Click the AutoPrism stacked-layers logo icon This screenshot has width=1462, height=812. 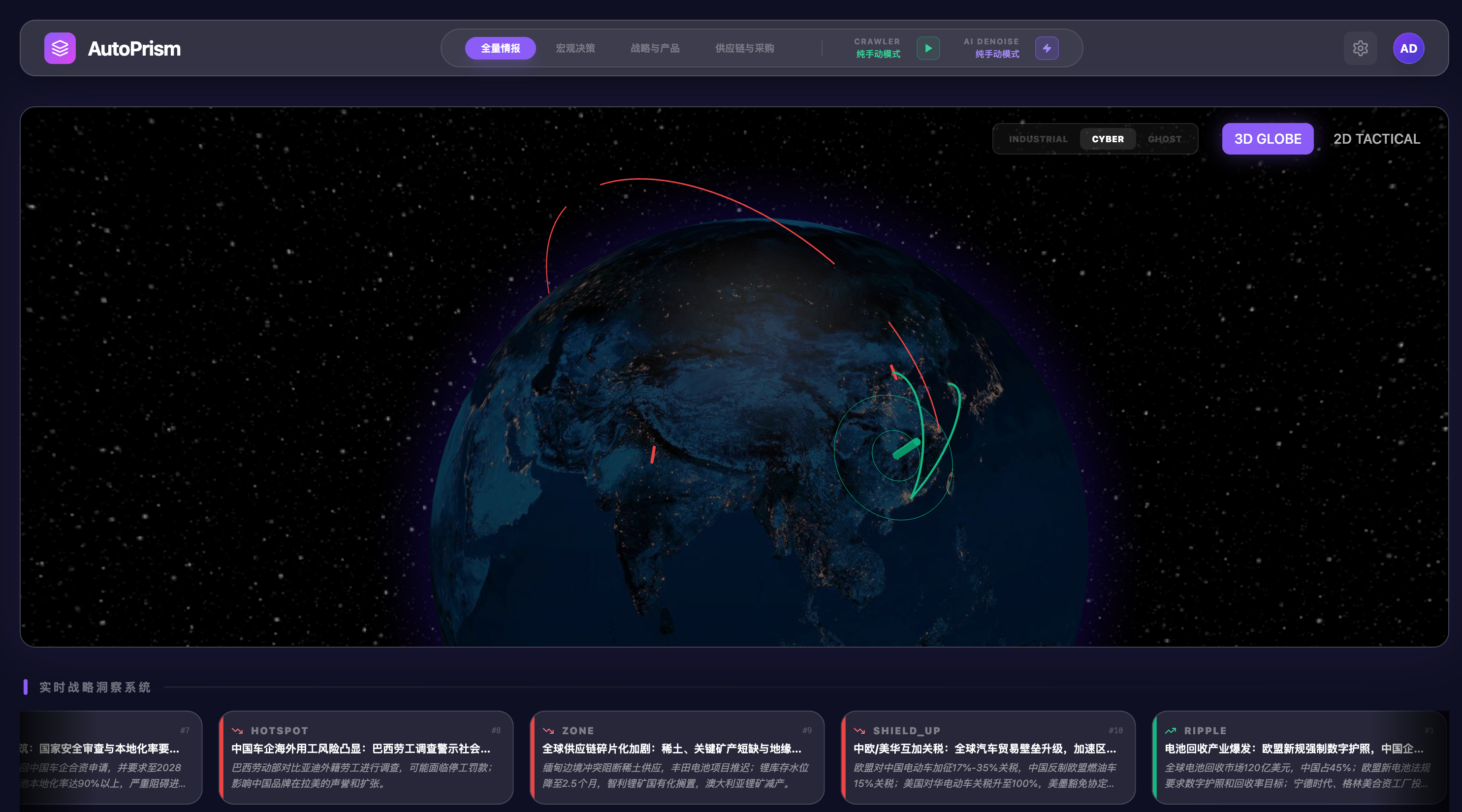60,48
